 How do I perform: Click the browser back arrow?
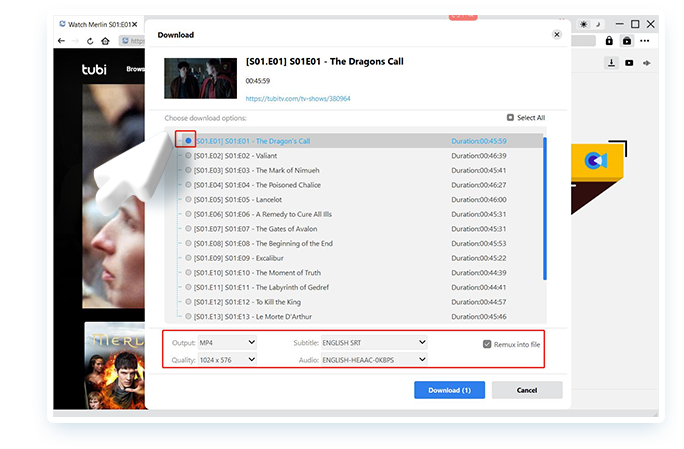pos(62,41)
